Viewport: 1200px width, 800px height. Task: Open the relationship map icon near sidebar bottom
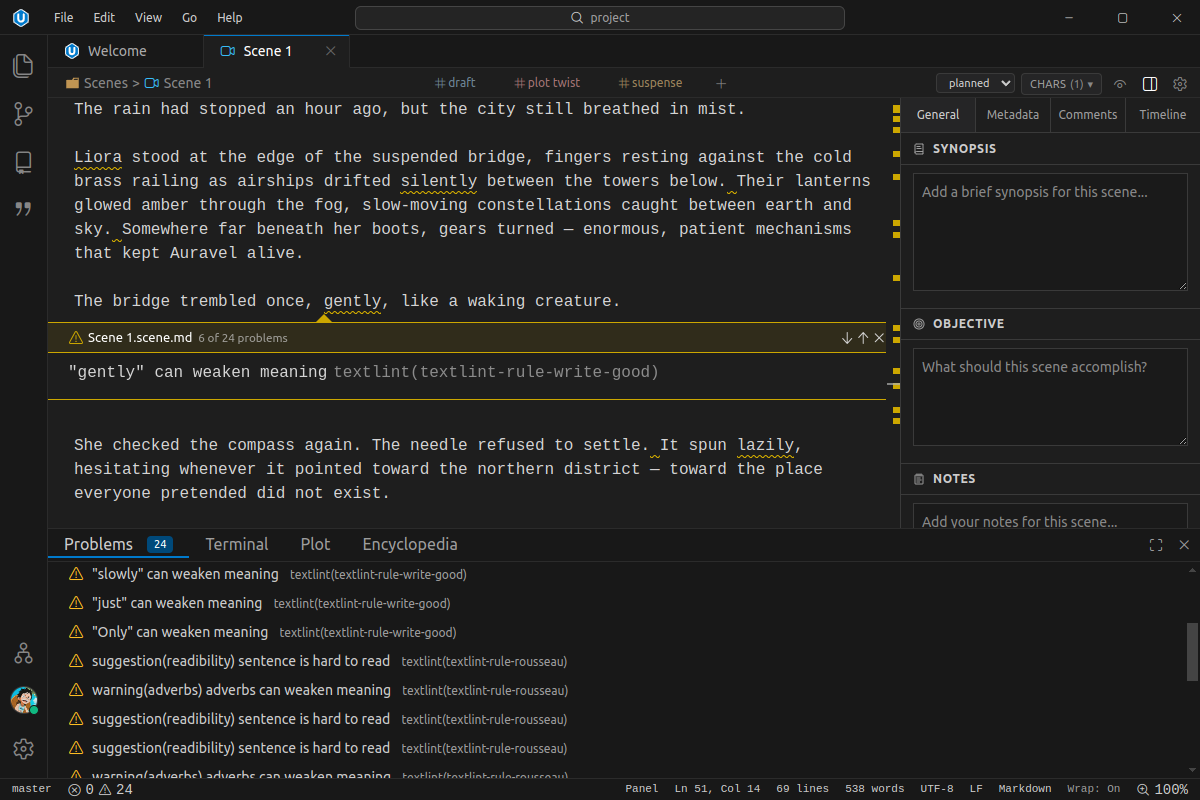[x=22, y=653]
